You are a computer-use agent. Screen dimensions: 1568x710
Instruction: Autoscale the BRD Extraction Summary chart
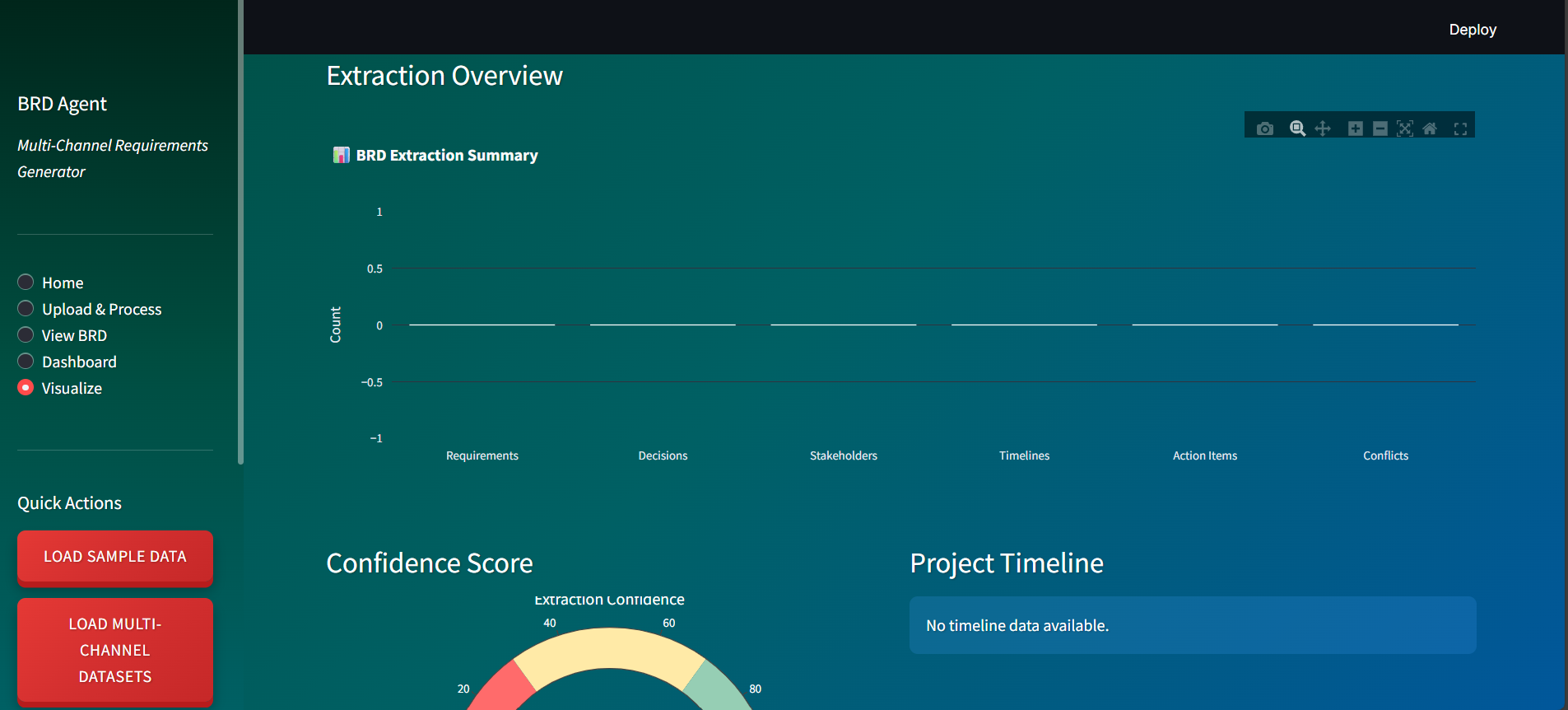click(x=1405, y=128)
